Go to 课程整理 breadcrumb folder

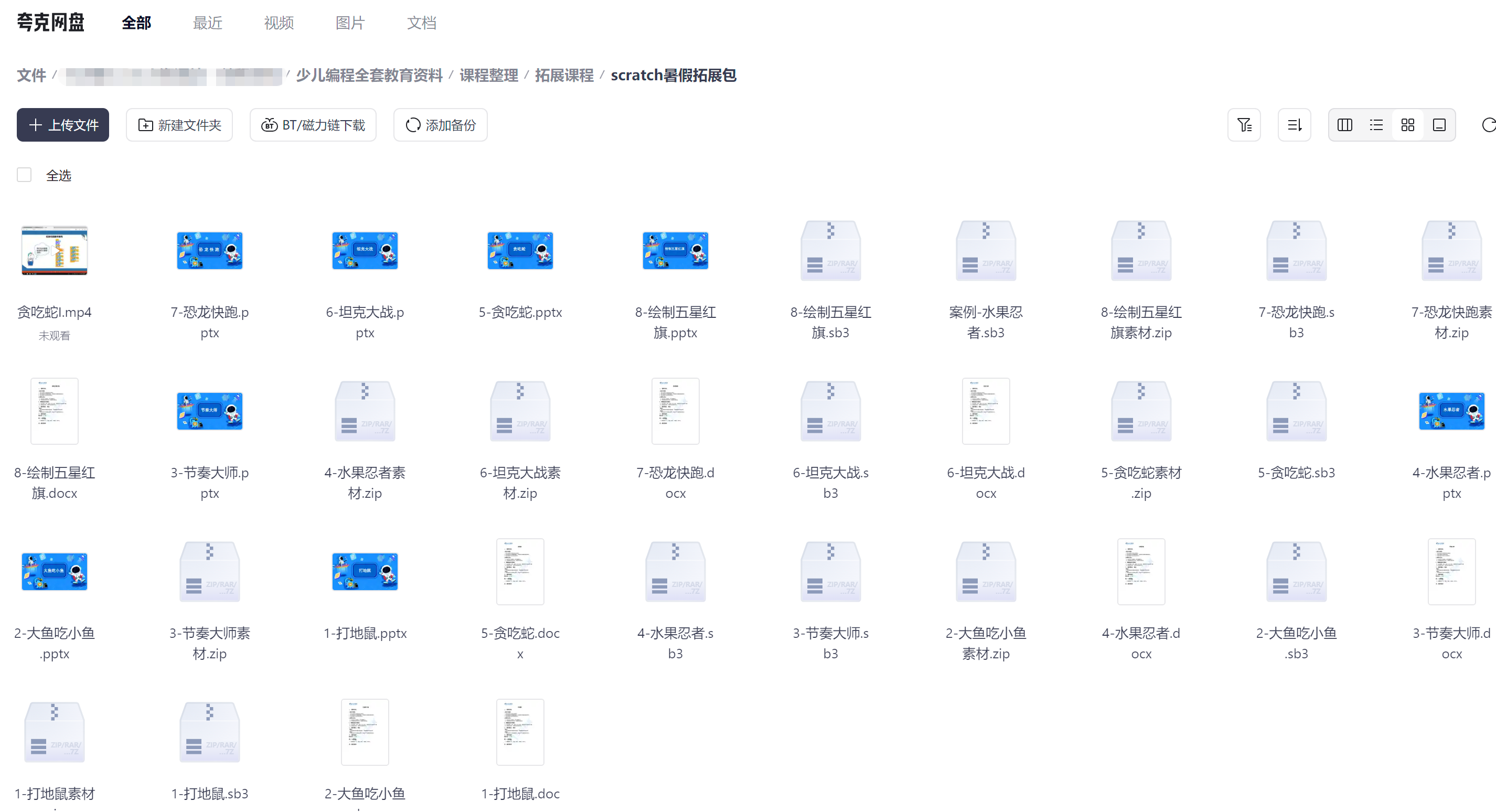point(488,76)
